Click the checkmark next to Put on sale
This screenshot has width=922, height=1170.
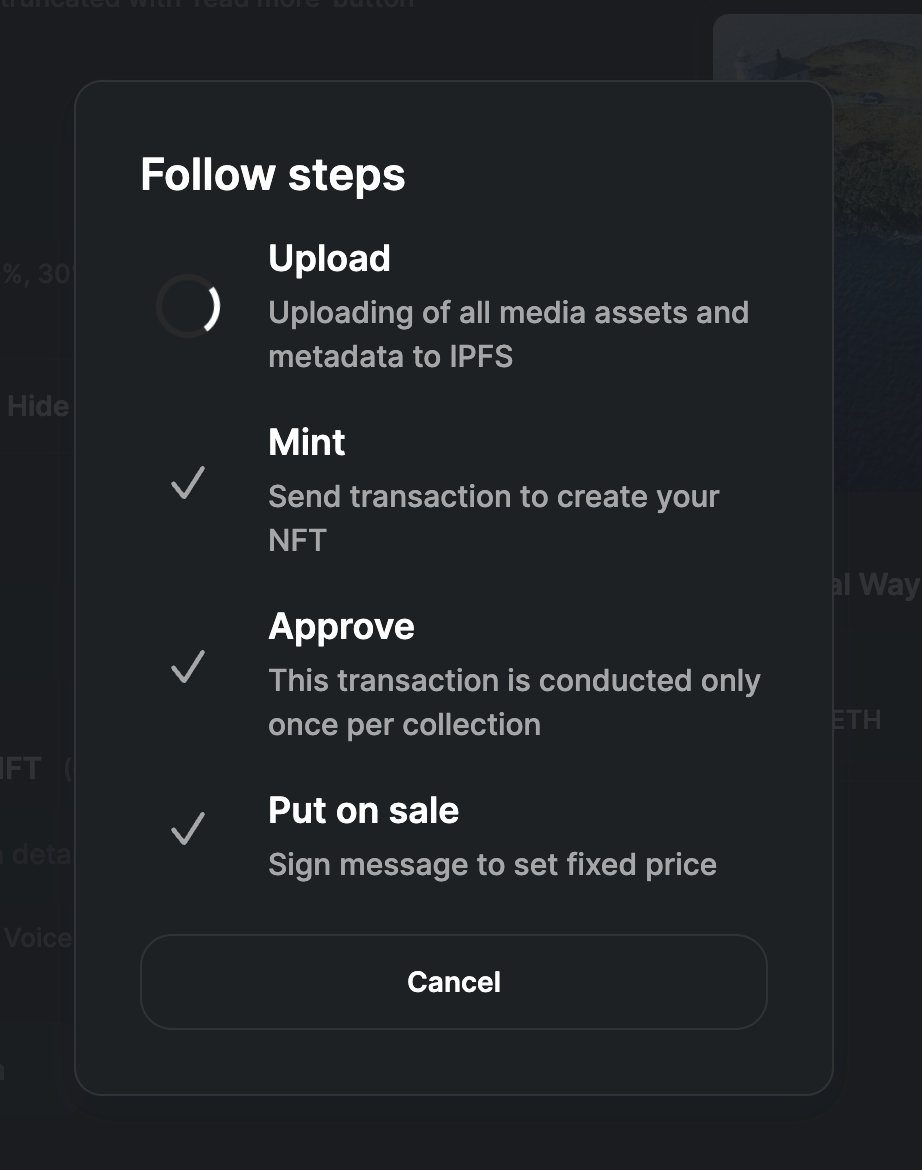click(188, 829)
